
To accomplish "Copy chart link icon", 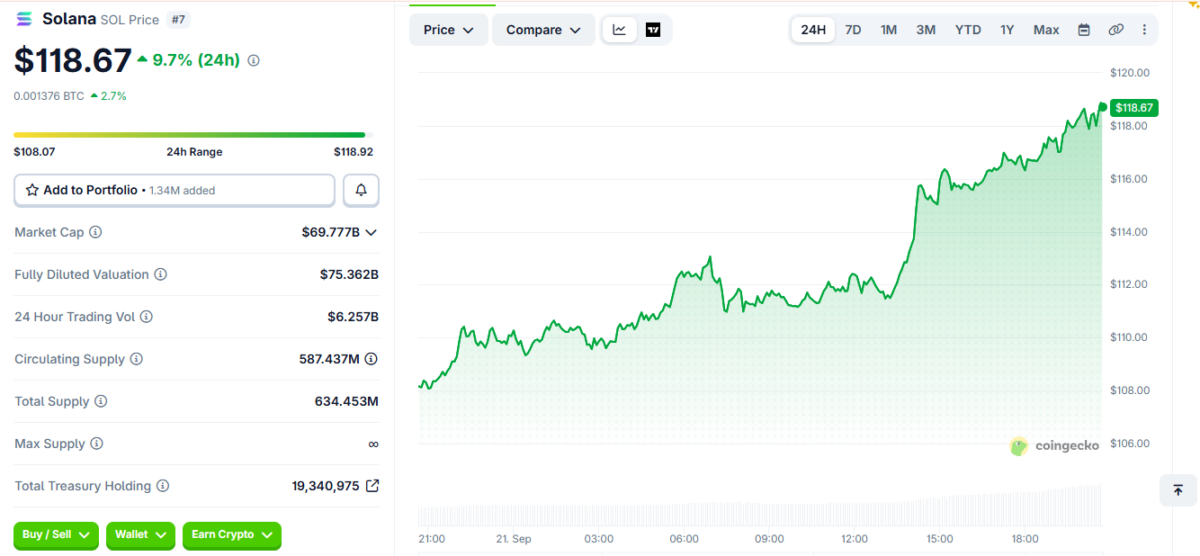I will coord(1116,30).
